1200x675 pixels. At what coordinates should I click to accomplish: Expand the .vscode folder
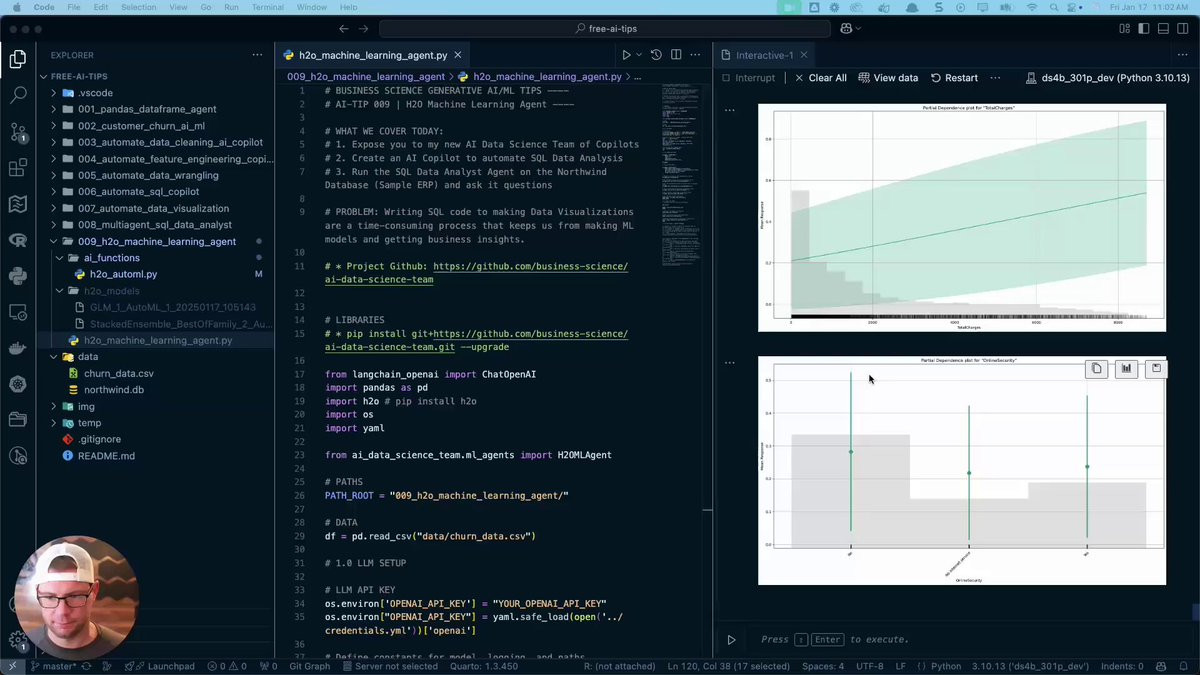coord(155,93)
